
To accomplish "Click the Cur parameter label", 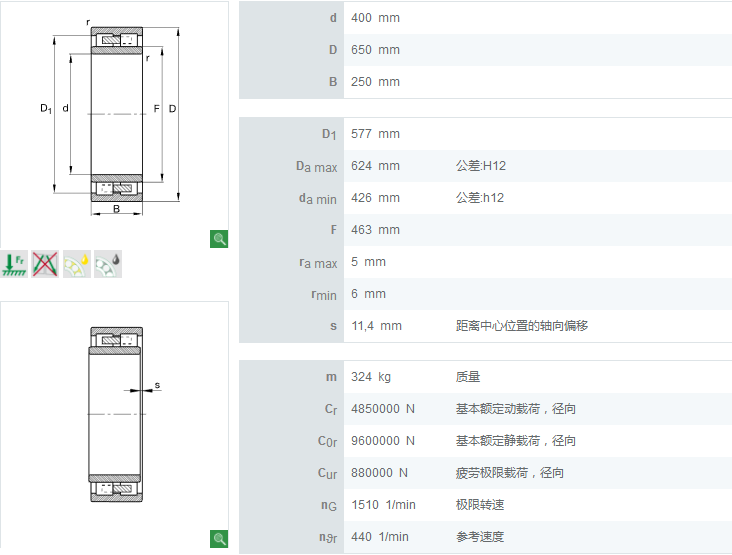I will (x=327, y=474).
